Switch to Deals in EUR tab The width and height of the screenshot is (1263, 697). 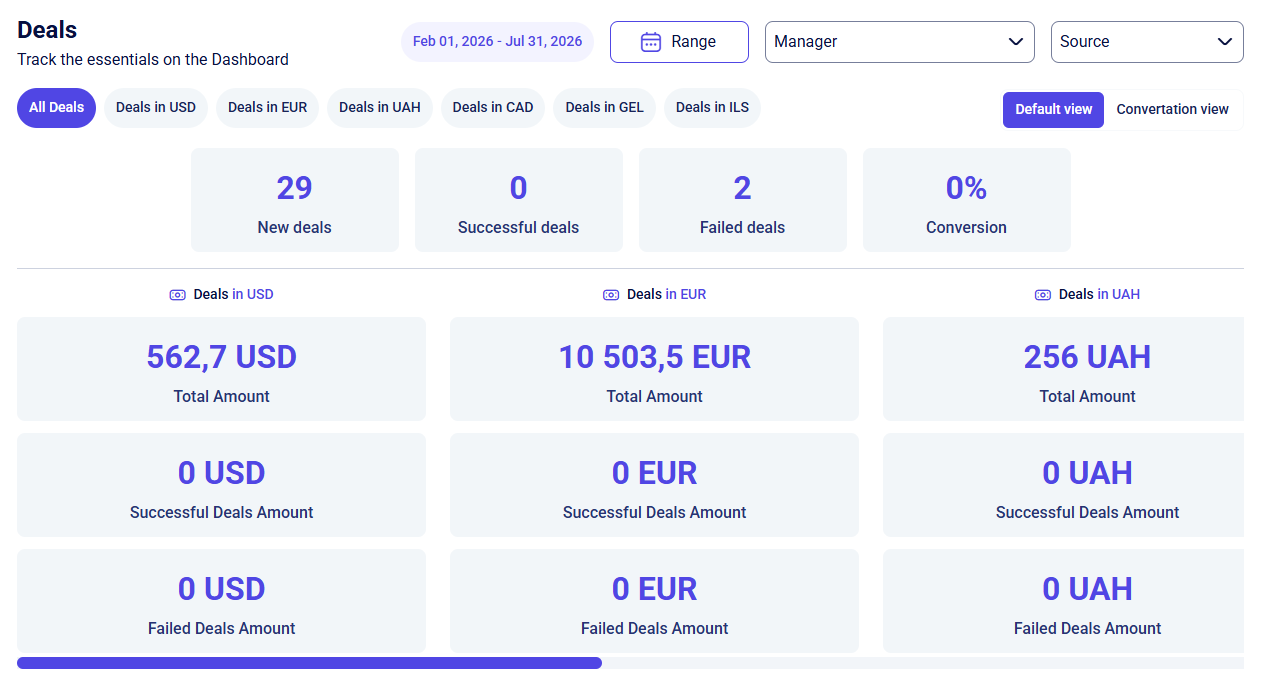[x=267, y=108]
